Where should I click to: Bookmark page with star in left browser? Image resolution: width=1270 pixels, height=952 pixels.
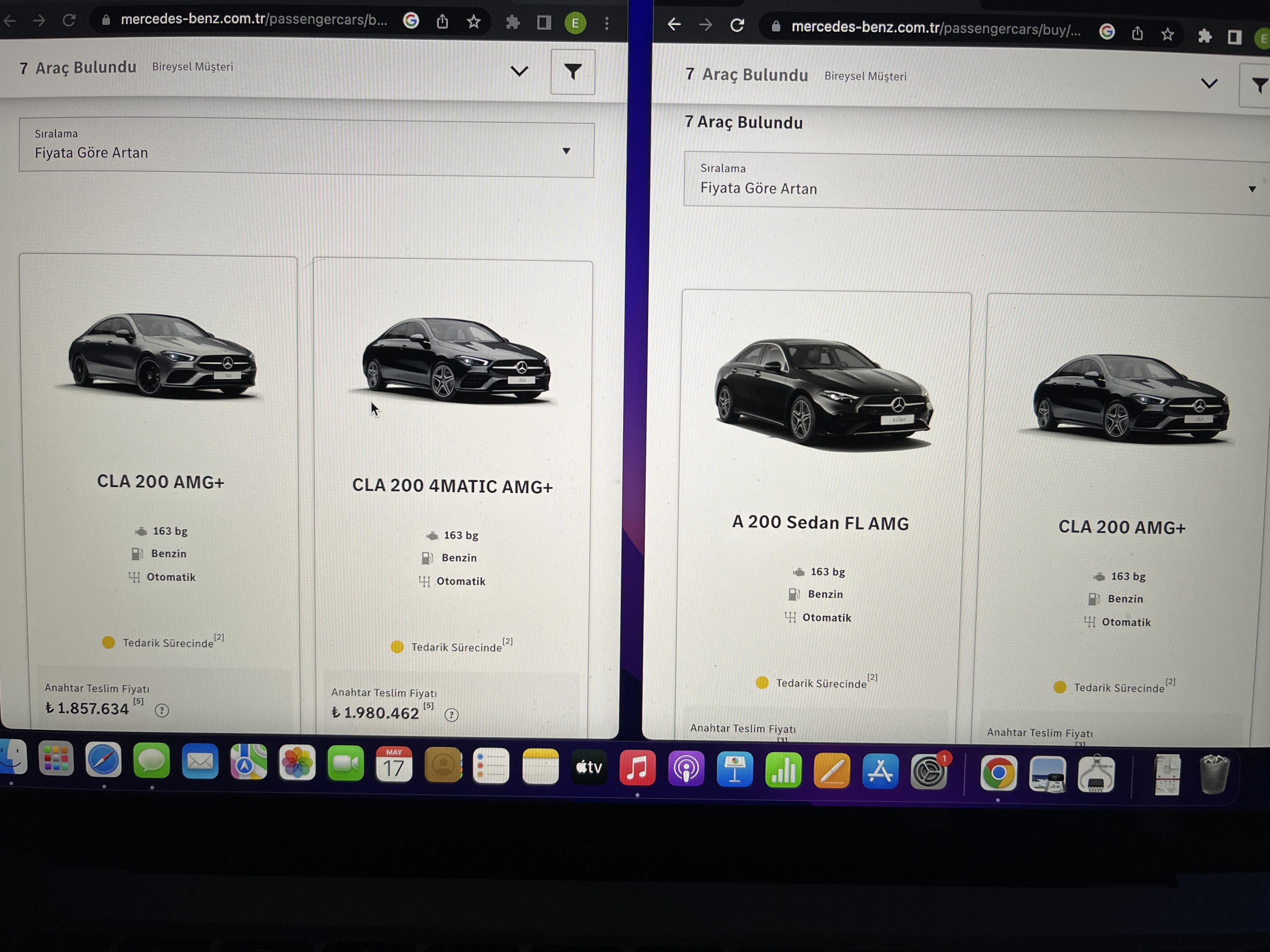473,22
